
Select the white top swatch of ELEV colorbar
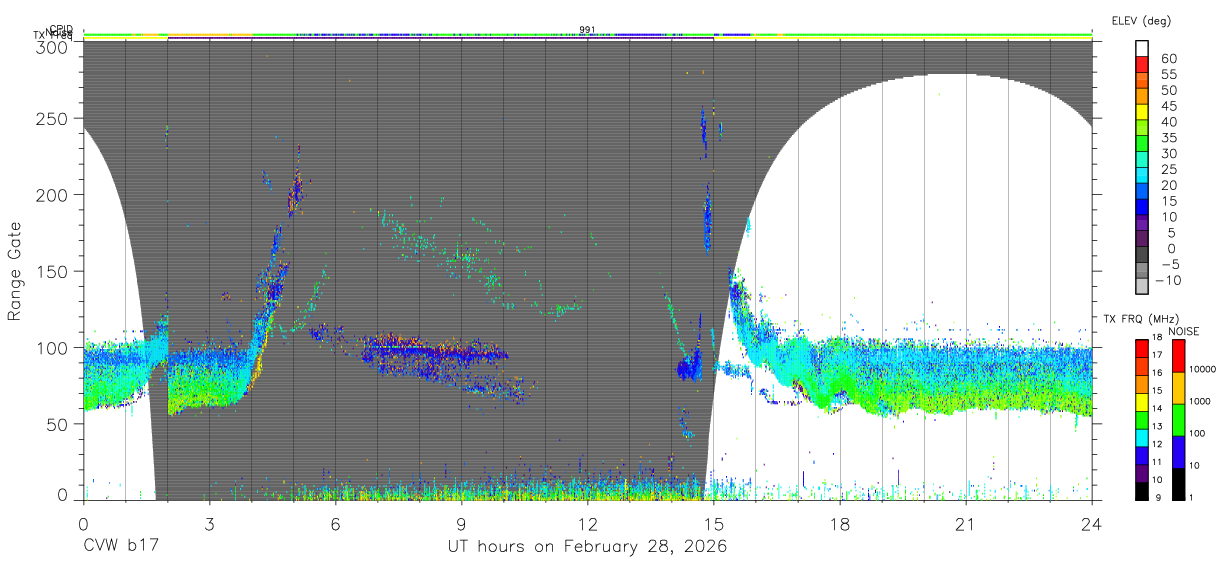[1142, 49]
